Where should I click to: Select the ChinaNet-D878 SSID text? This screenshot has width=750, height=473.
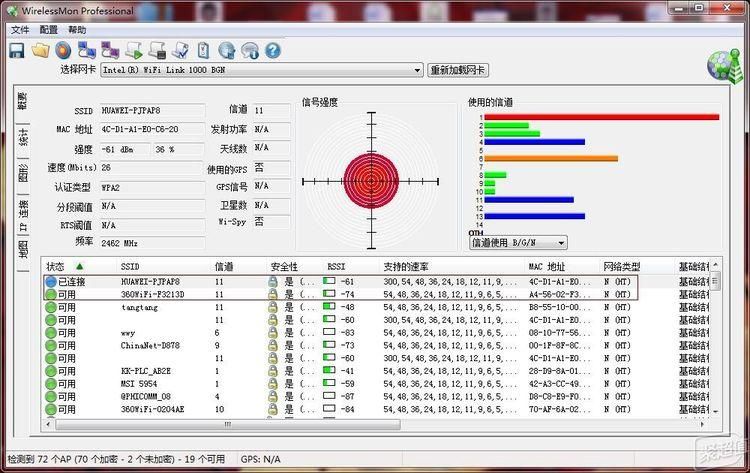150,345
